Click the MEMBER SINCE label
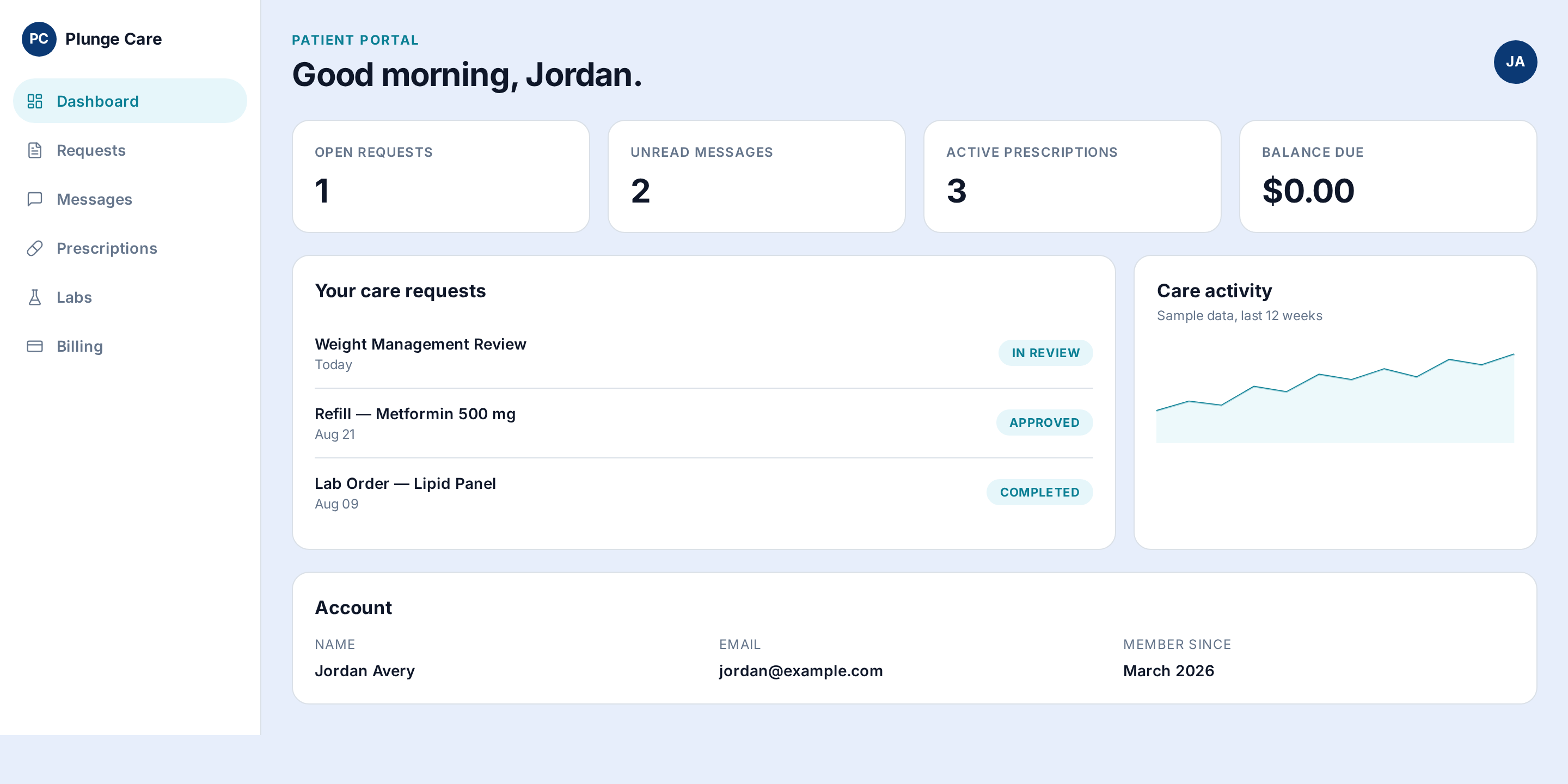The width and height of the screenshot is (1568, 784). [1177, 644]
